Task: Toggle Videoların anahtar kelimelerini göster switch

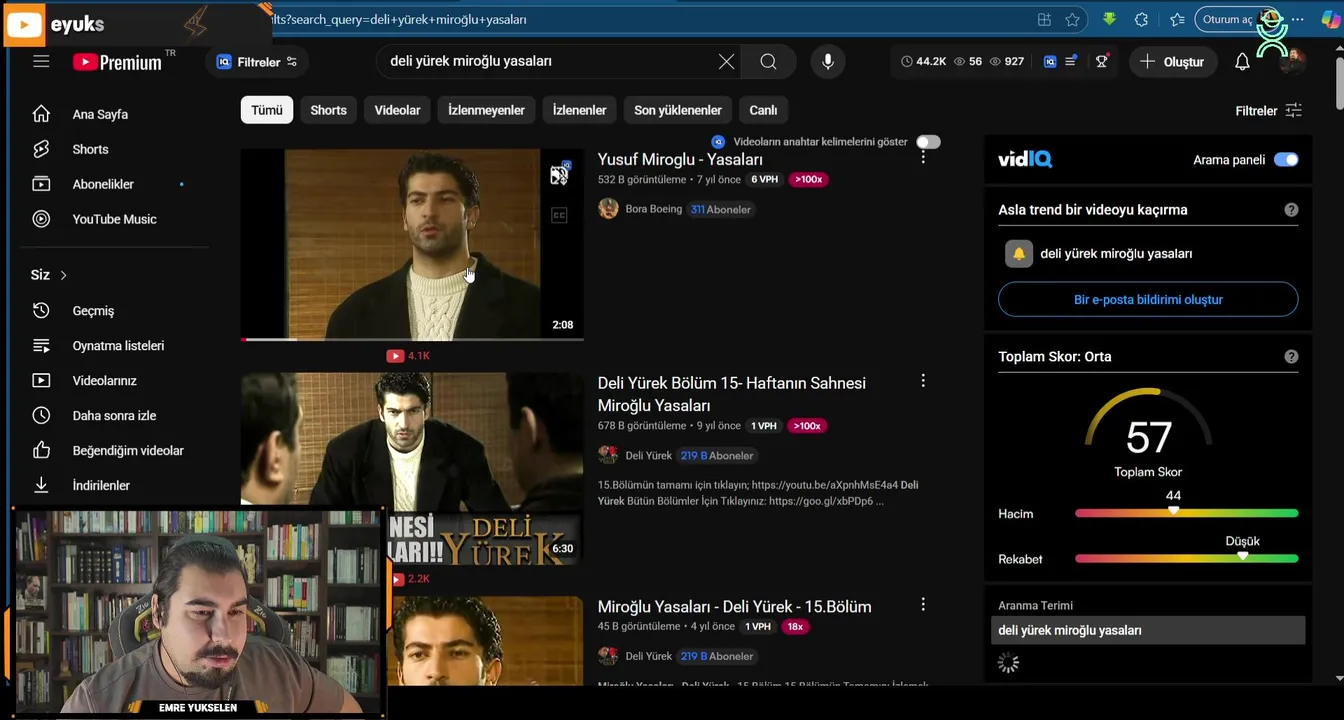Action: (928, 142)
